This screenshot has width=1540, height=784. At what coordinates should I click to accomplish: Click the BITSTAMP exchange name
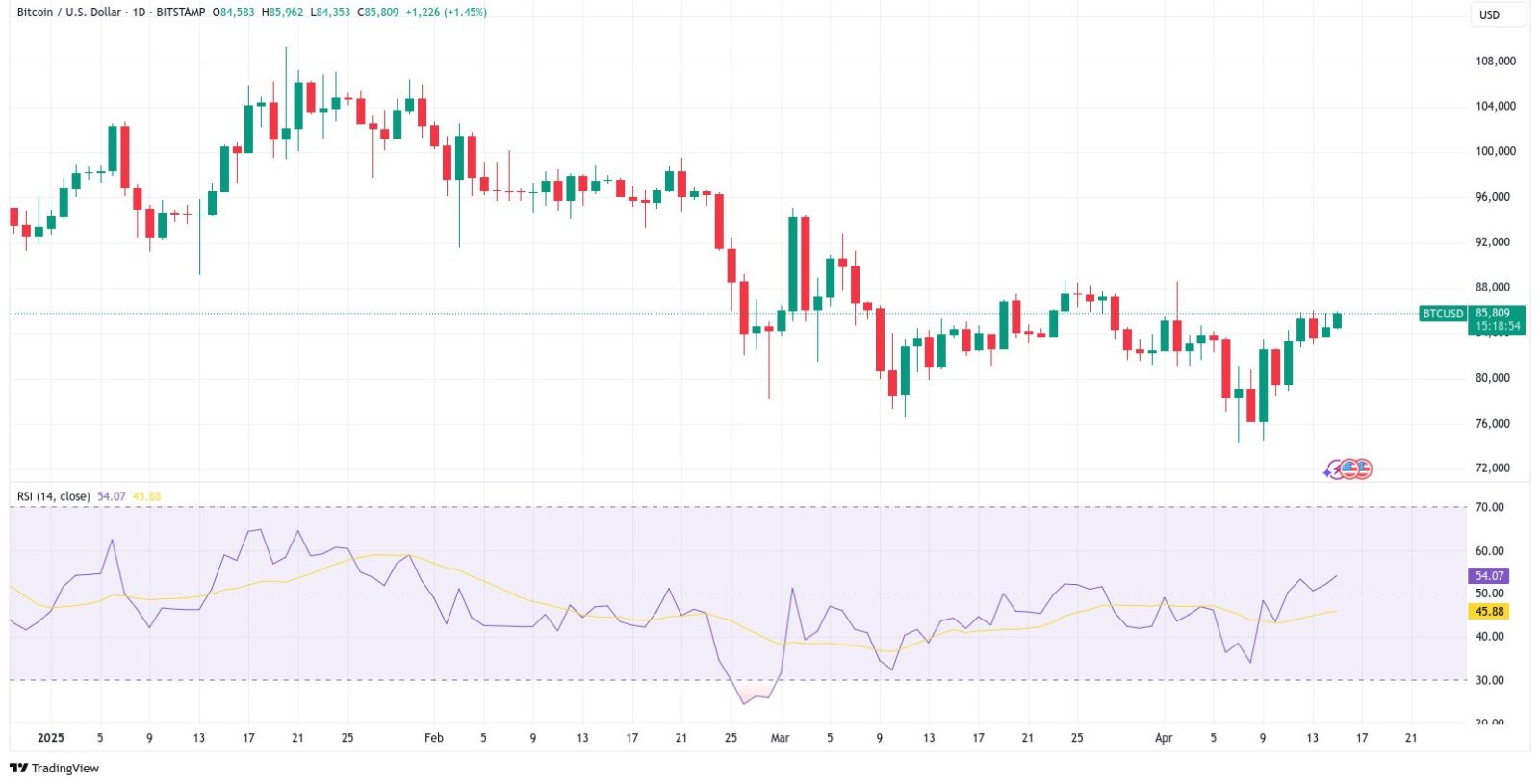(x=181, y=13)
